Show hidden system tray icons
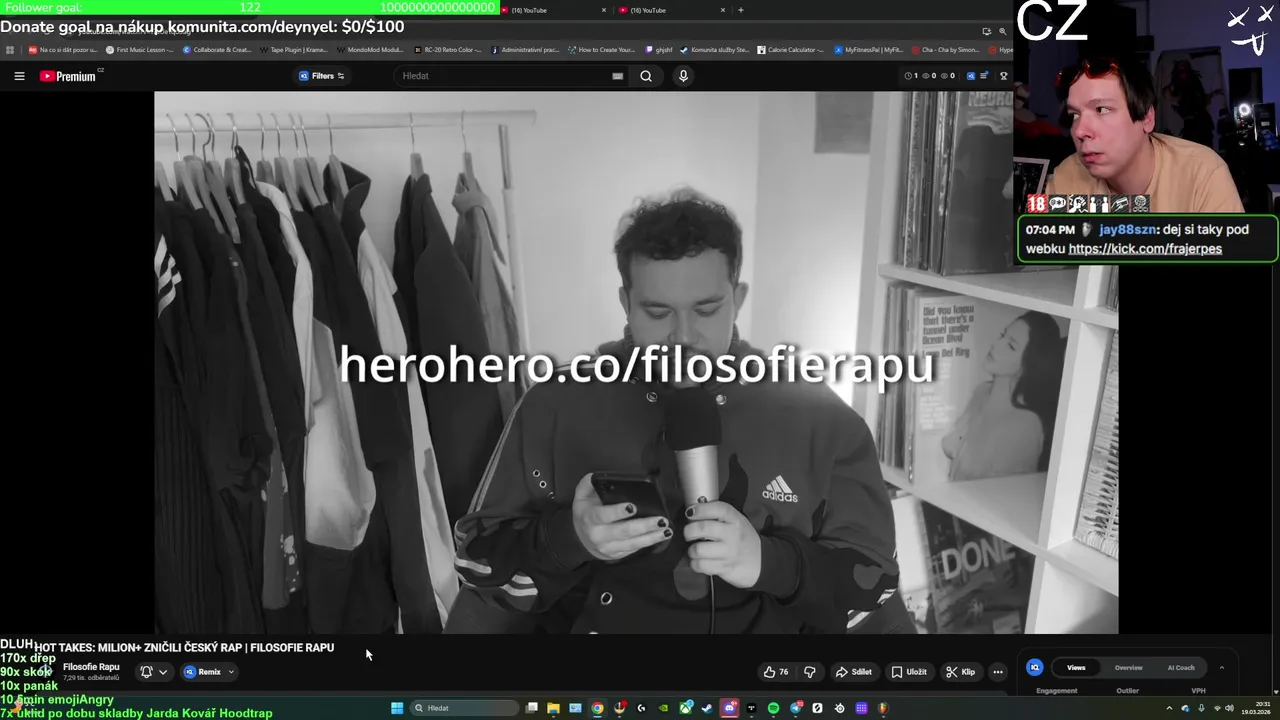Viewport: 1280px width, 720px height. coord(1170,708)
